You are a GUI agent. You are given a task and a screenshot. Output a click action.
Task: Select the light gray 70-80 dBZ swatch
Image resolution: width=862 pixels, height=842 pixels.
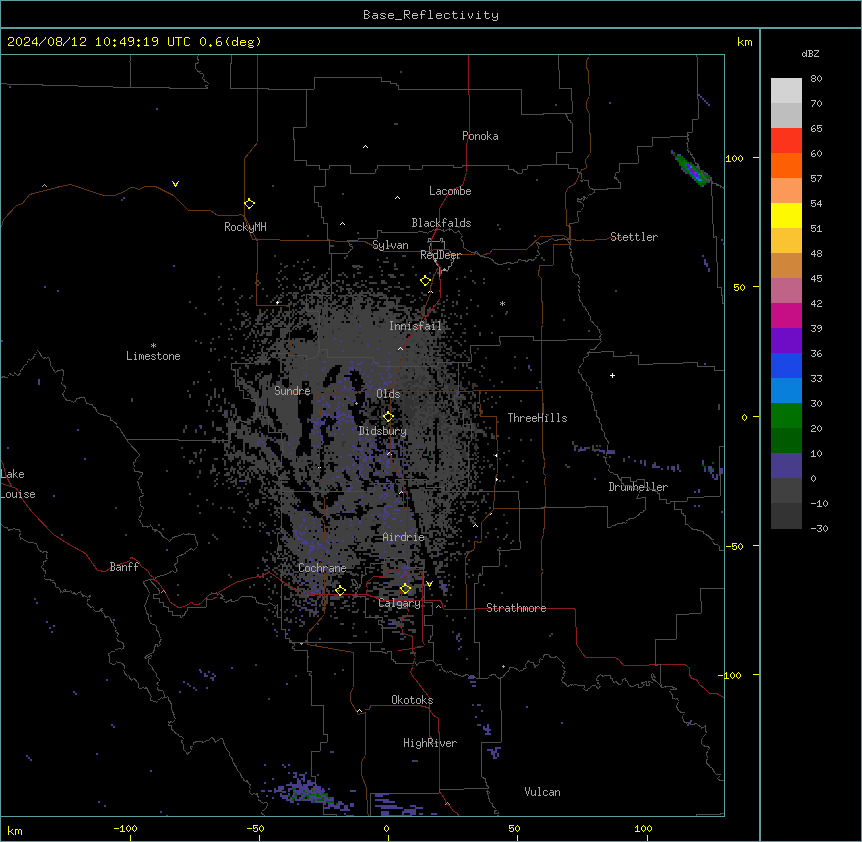pyautogui.click(x=786, y=91)
